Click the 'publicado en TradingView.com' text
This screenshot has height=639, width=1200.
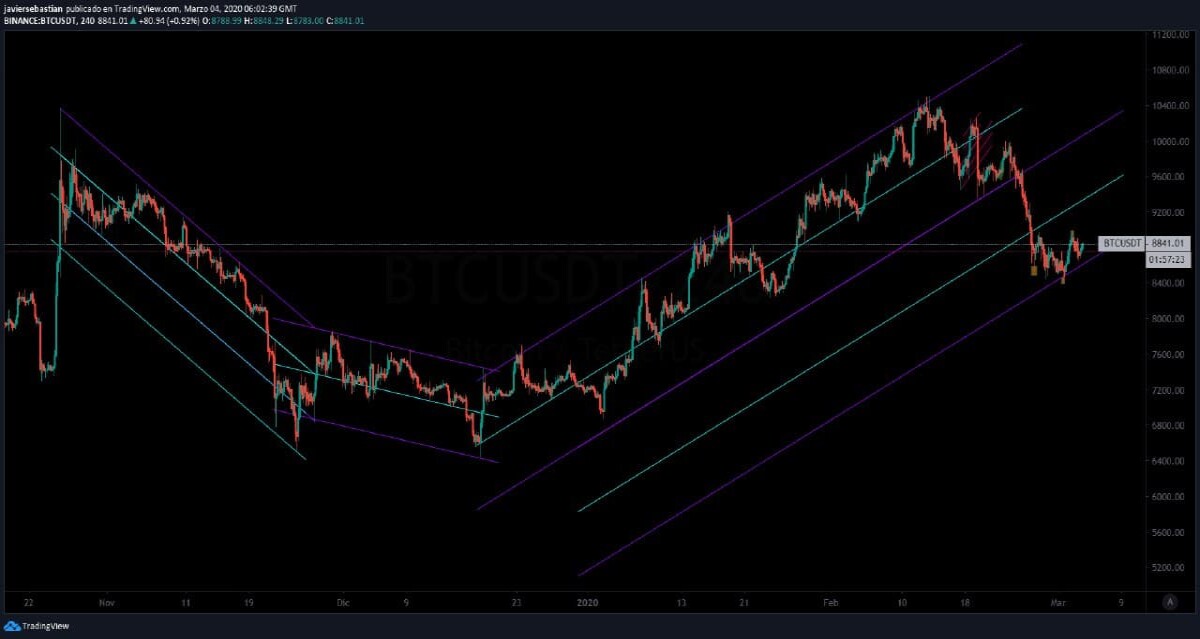click(124, 8)
